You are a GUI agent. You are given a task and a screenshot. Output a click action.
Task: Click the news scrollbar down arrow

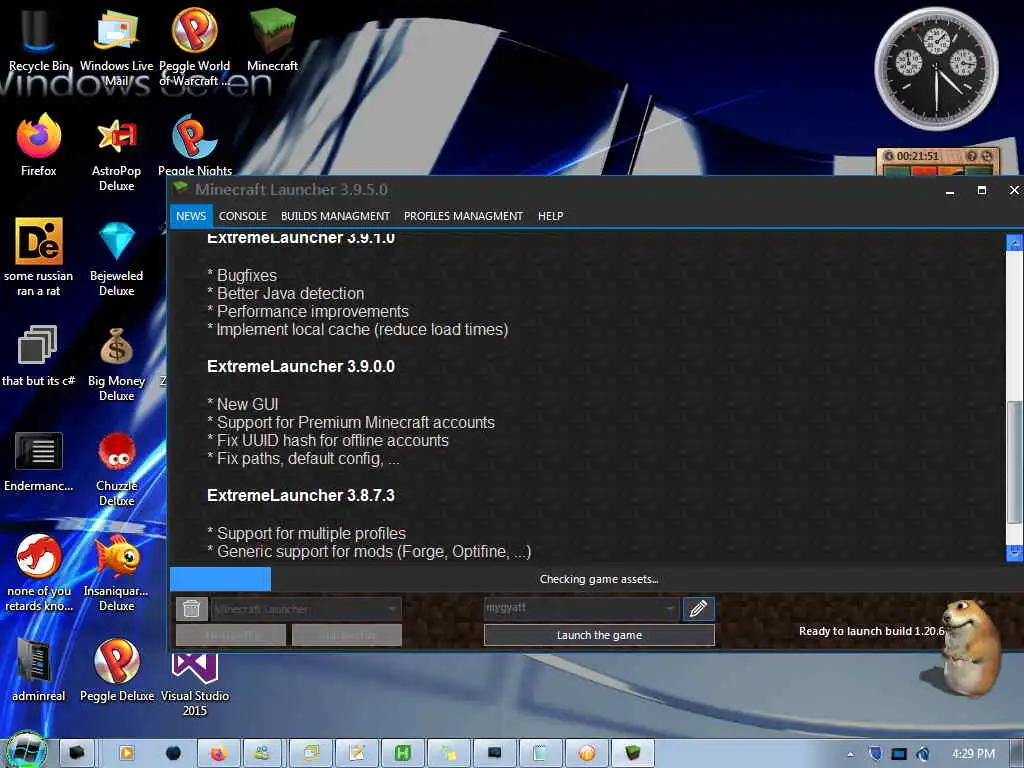click(1014, 553)
